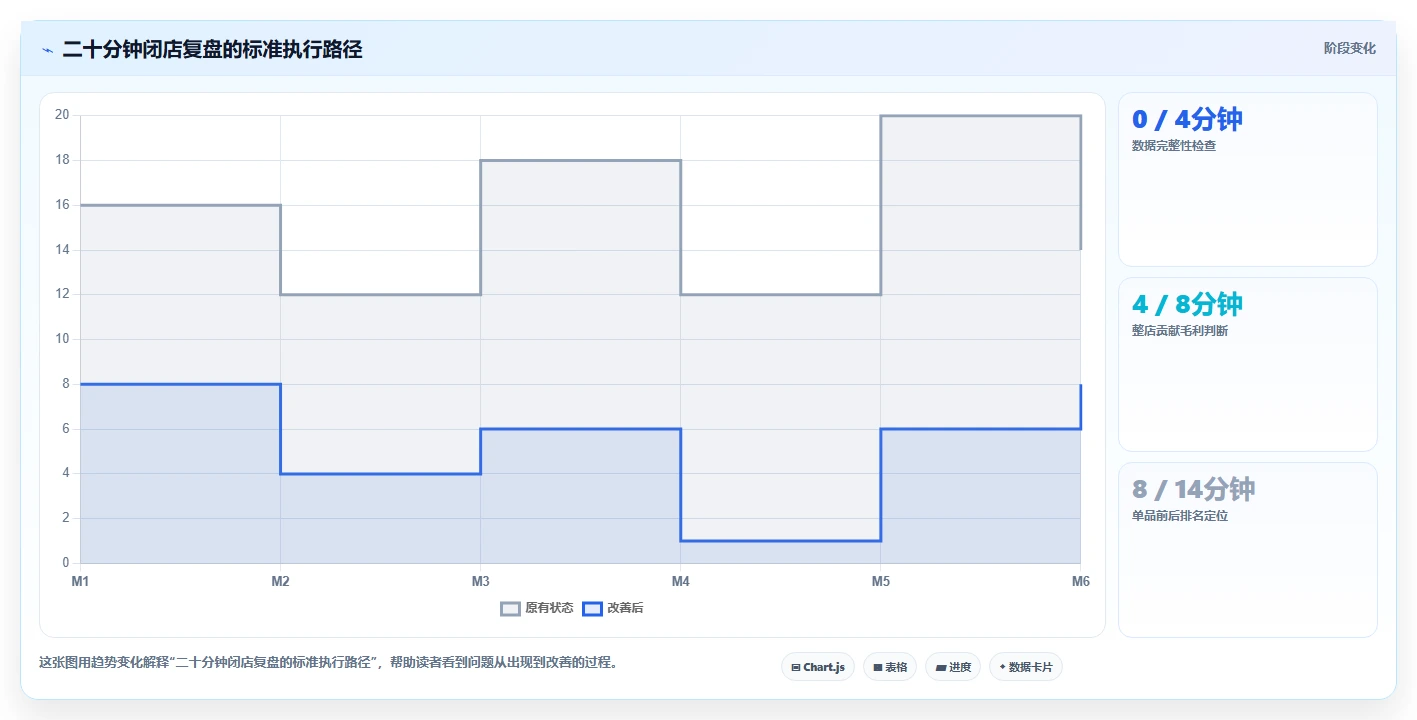The width and height of the screenshot is (1417, 720).
Task: Click the small icon inside the Chart.js tag
Action: click(796, 667)
